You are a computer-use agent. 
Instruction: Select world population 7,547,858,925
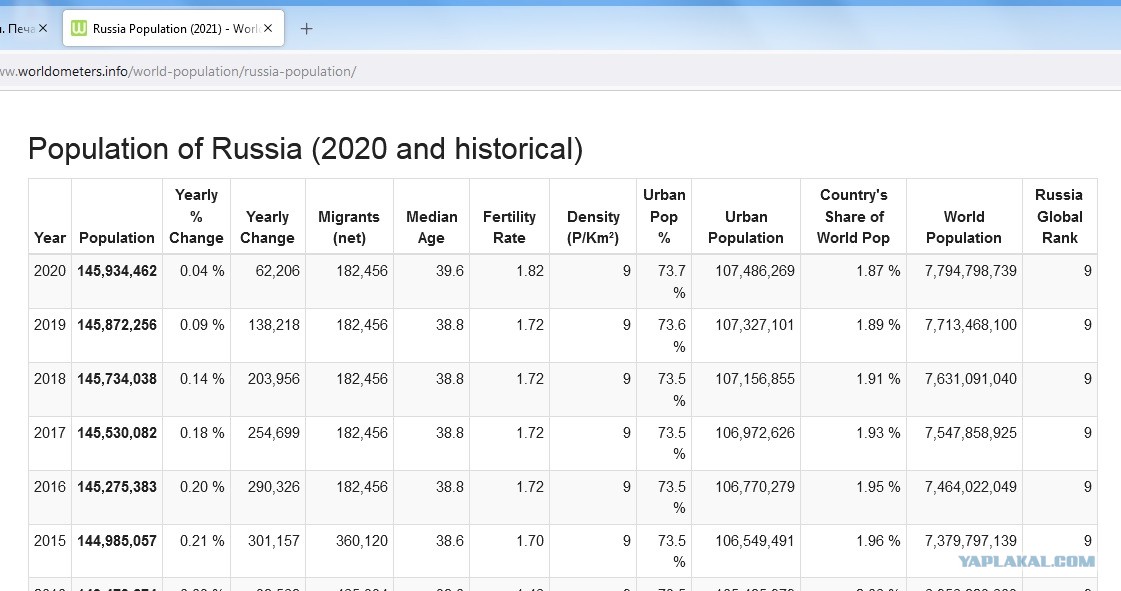[x=971, y=432]
